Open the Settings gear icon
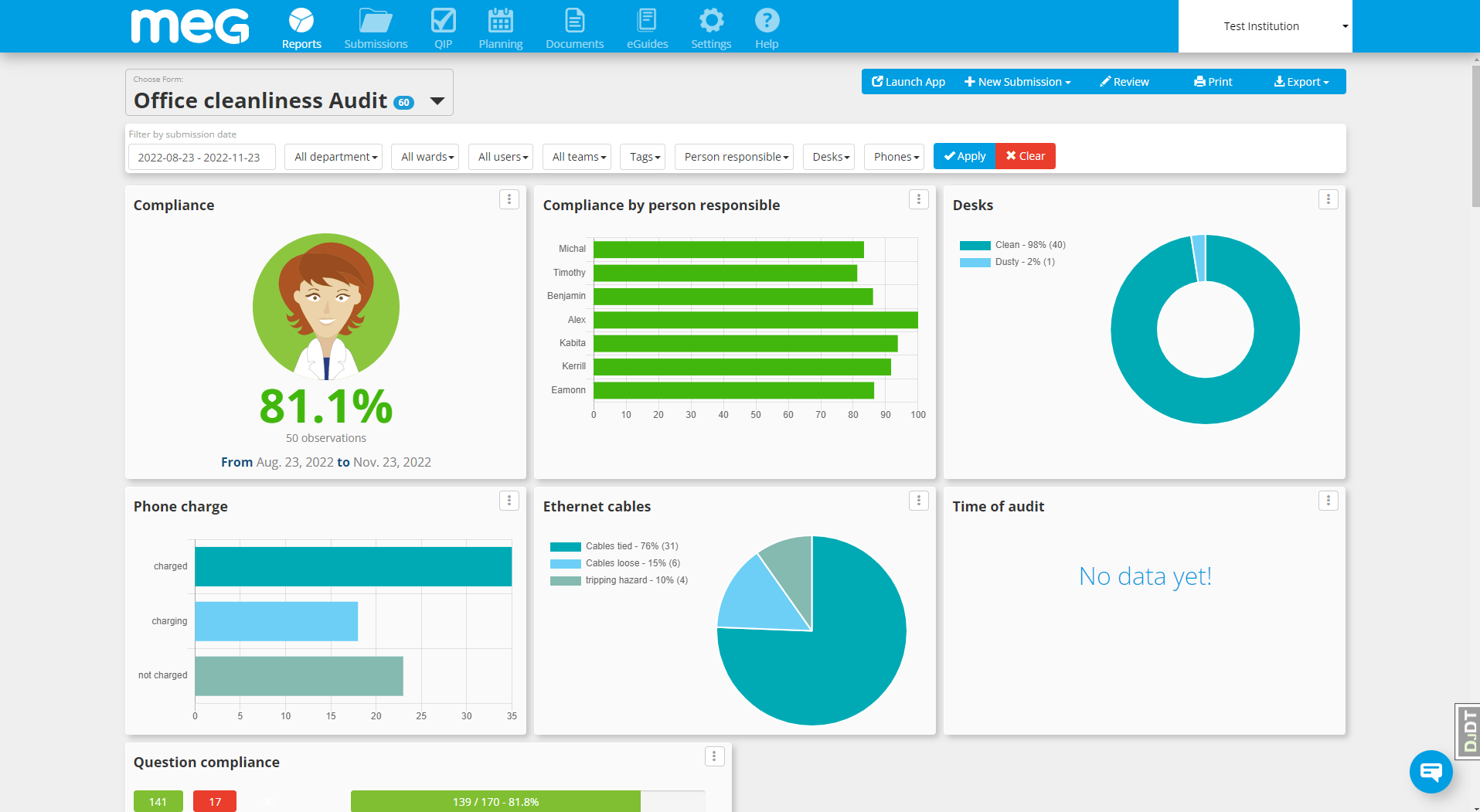The width and height of the screenshot is (1480, 812). point(711,21)
